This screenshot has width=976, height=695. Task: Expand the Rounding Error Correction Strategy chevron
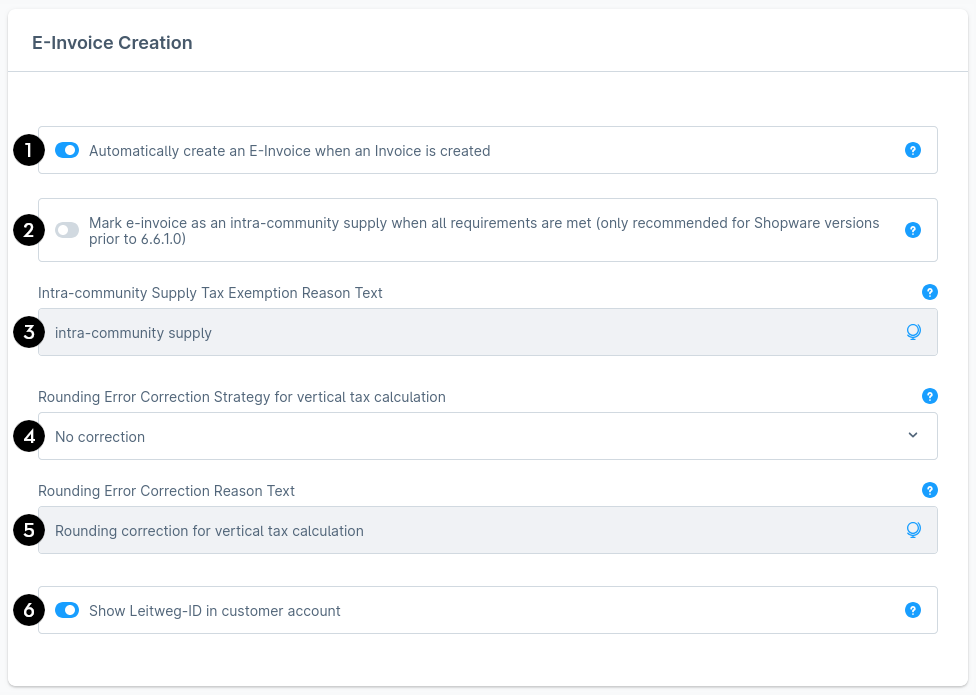pyautogui.click(x=912, y=435)
